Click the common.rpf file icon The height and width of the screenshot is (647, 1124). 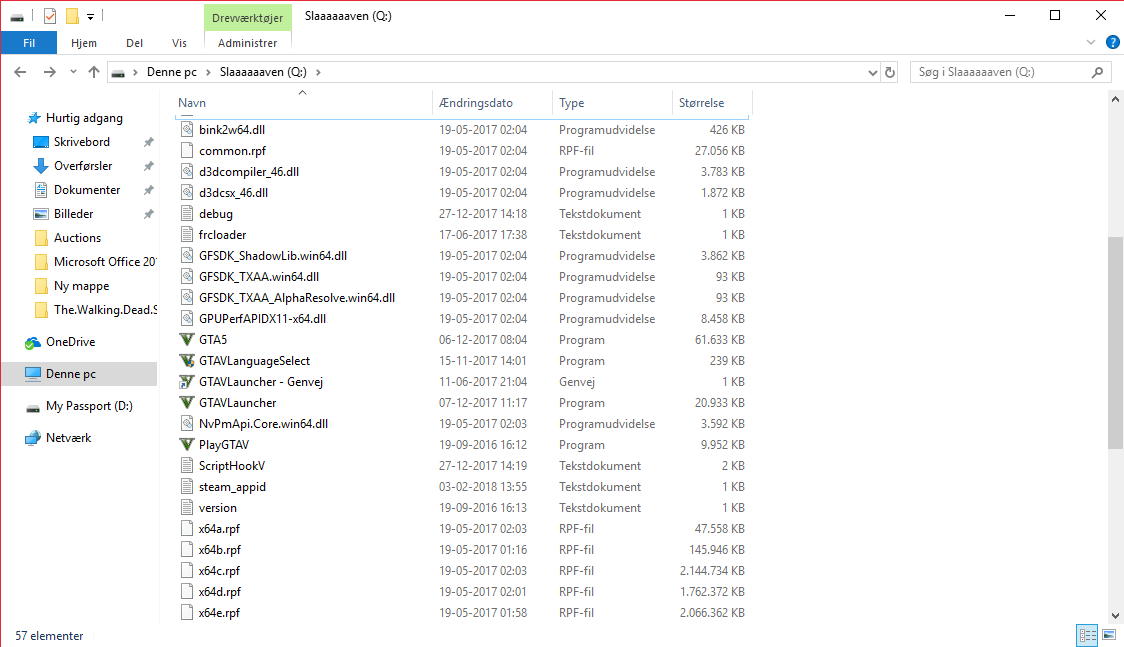[x=186, y=150]
